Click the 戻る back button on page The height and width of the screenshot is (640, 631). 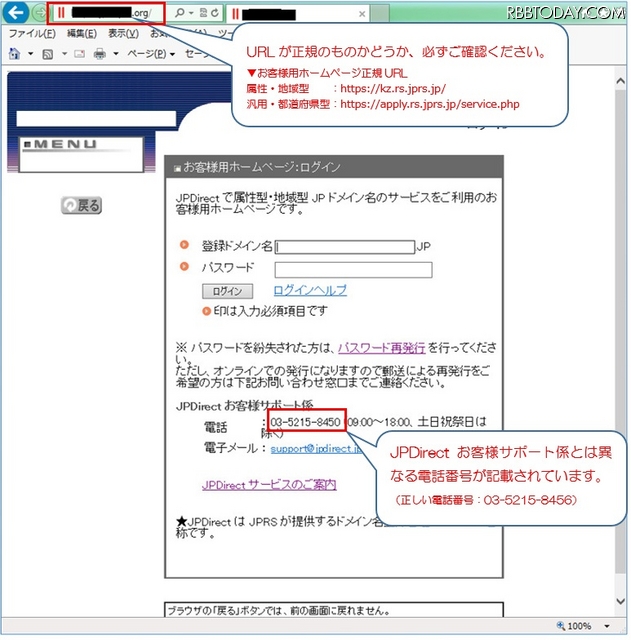point(81,205)
